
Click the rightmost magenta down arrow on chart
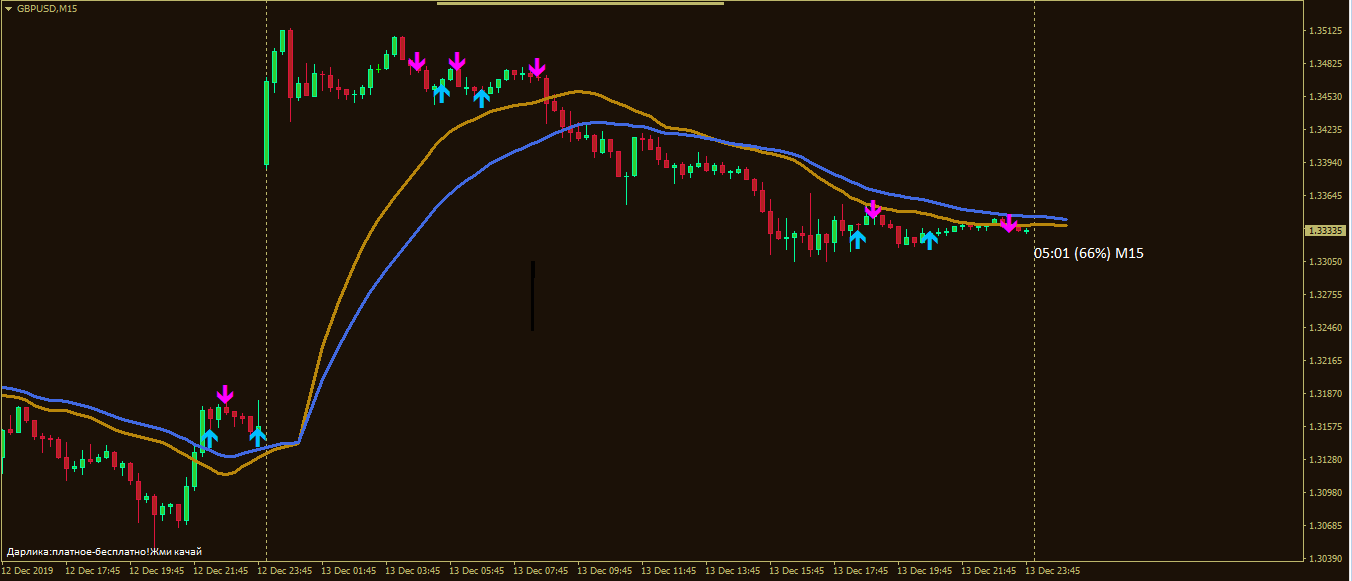click(1009, 223)
